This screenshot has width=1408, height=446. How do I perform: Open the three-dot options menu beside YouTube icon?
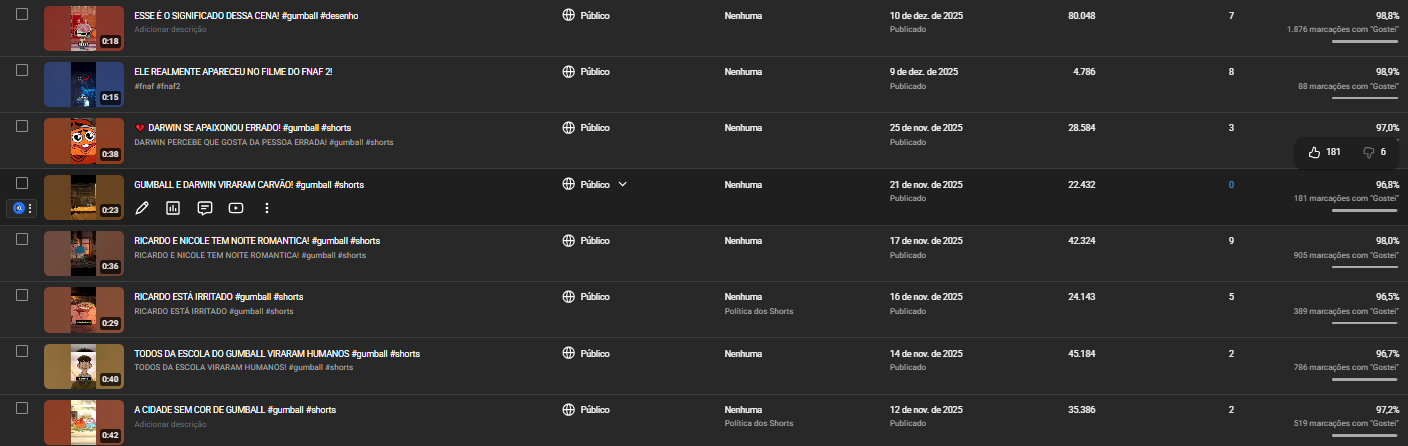tap(267, 208)
